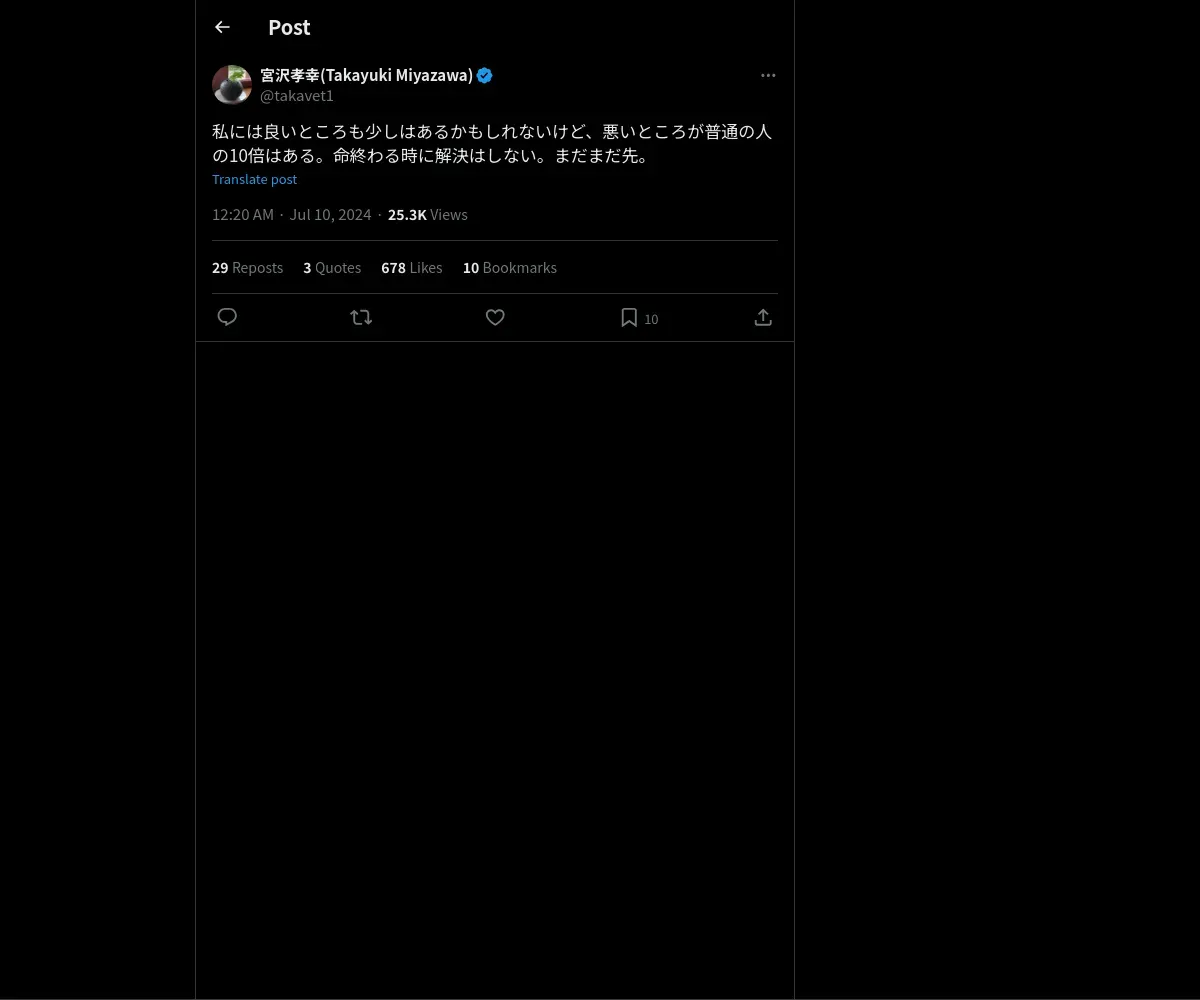This screenshot has width=1200, height=1000.
Task: Click the repost arrows icon
Action: point(361,317)
